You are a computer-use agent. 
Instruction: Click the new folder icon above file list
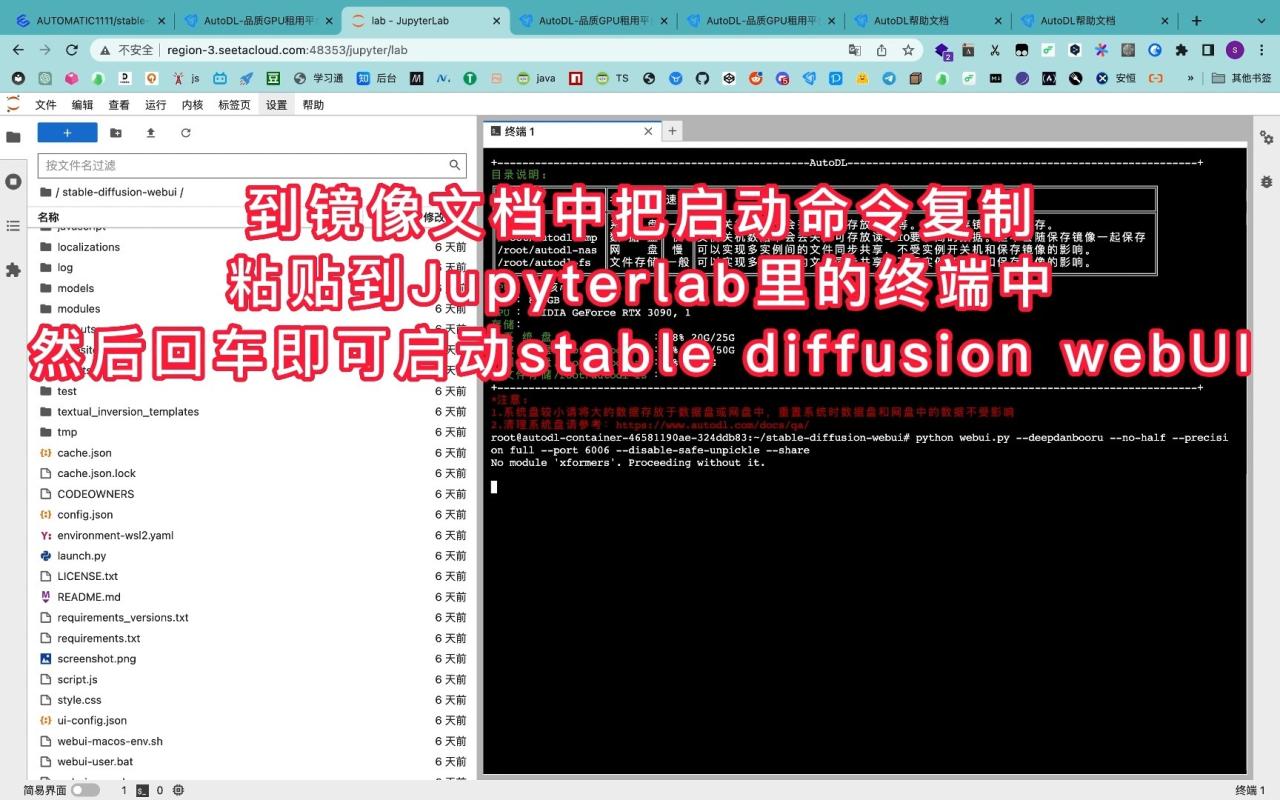coord(115,132)
